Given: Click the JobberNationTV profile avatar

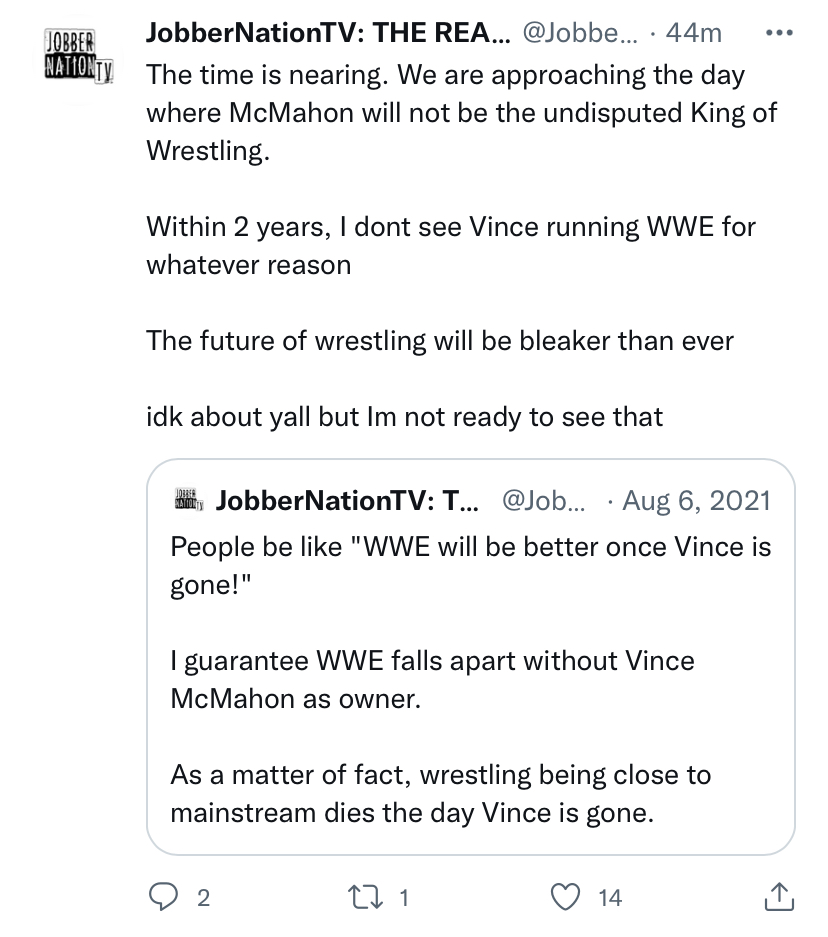Looking at the screenshot, I should [x=75, y=59].
